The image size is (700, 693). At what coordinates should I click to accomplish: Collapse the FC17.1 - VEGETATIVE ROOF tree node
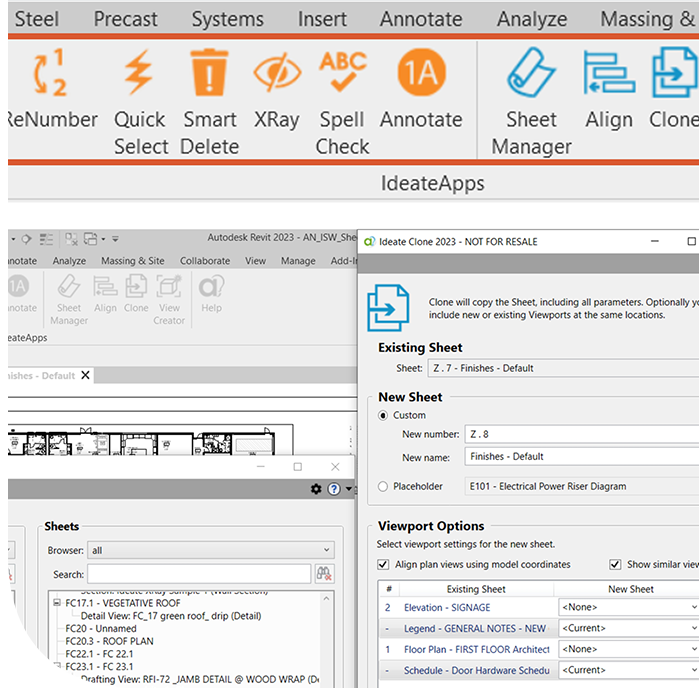point(57,603)
